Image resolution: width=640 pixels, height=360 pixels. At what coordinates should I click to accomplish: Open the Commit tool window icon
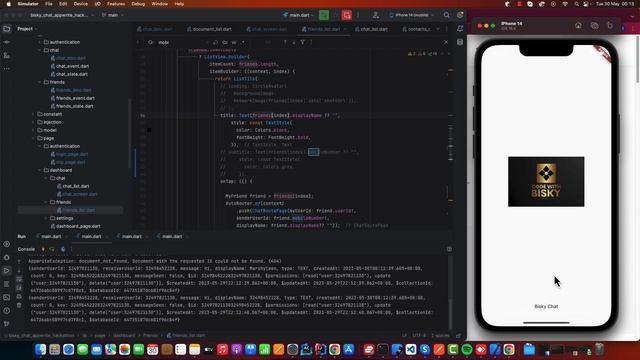pyautogui.click(x=7, y=42)
